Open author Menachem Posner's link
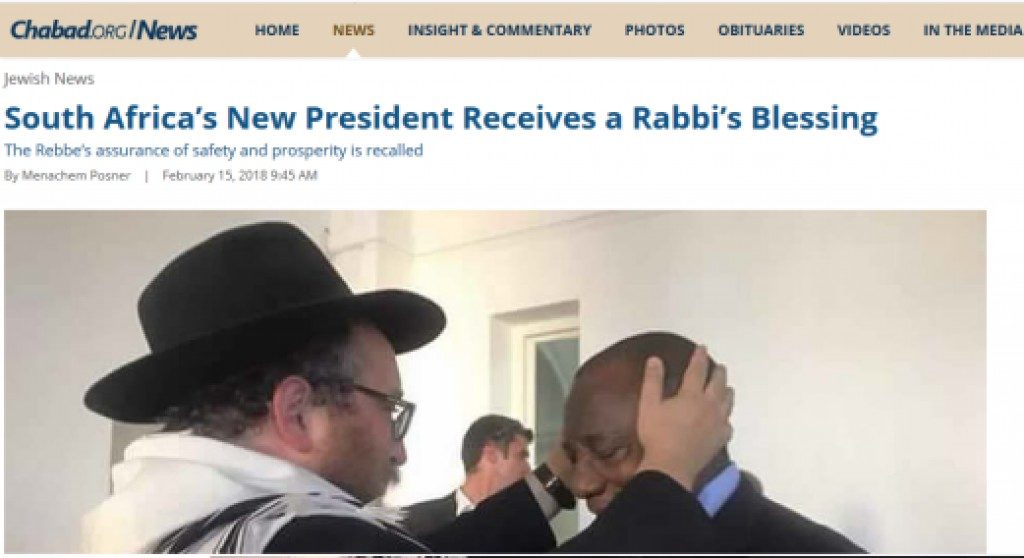Image resolution: width=1024 pixels, height=558 pixels. [x=76, y=175]
